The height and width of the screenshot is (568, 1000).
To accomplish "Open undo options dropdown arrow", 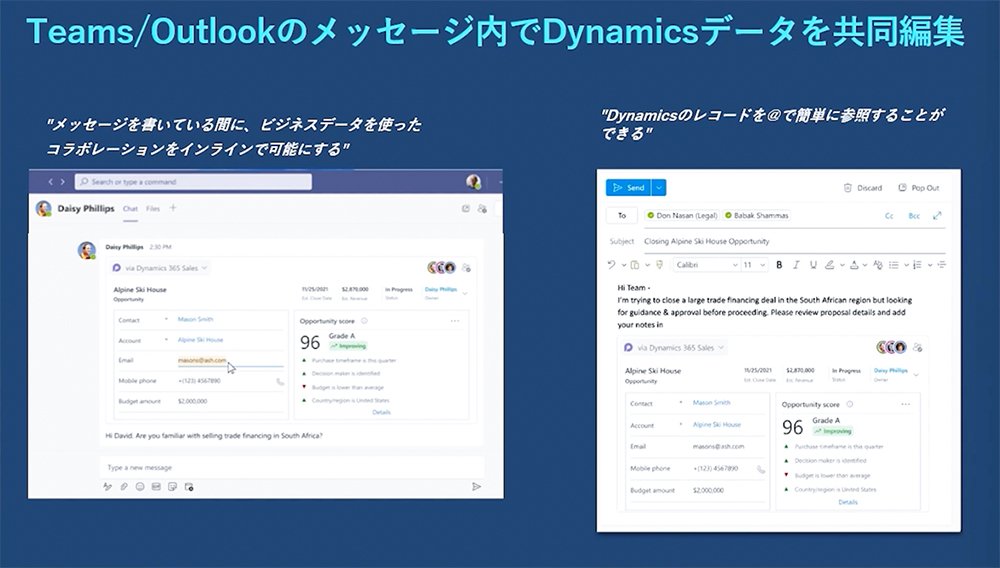I will tap(624, 265).
